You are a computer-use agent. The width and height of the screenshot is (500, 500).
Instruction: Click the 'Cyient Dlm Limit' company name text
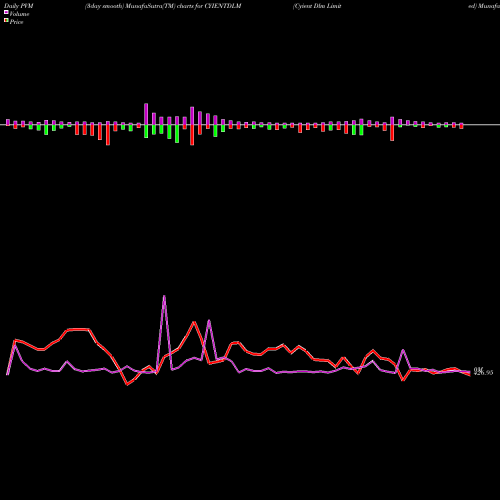[317, 6]
